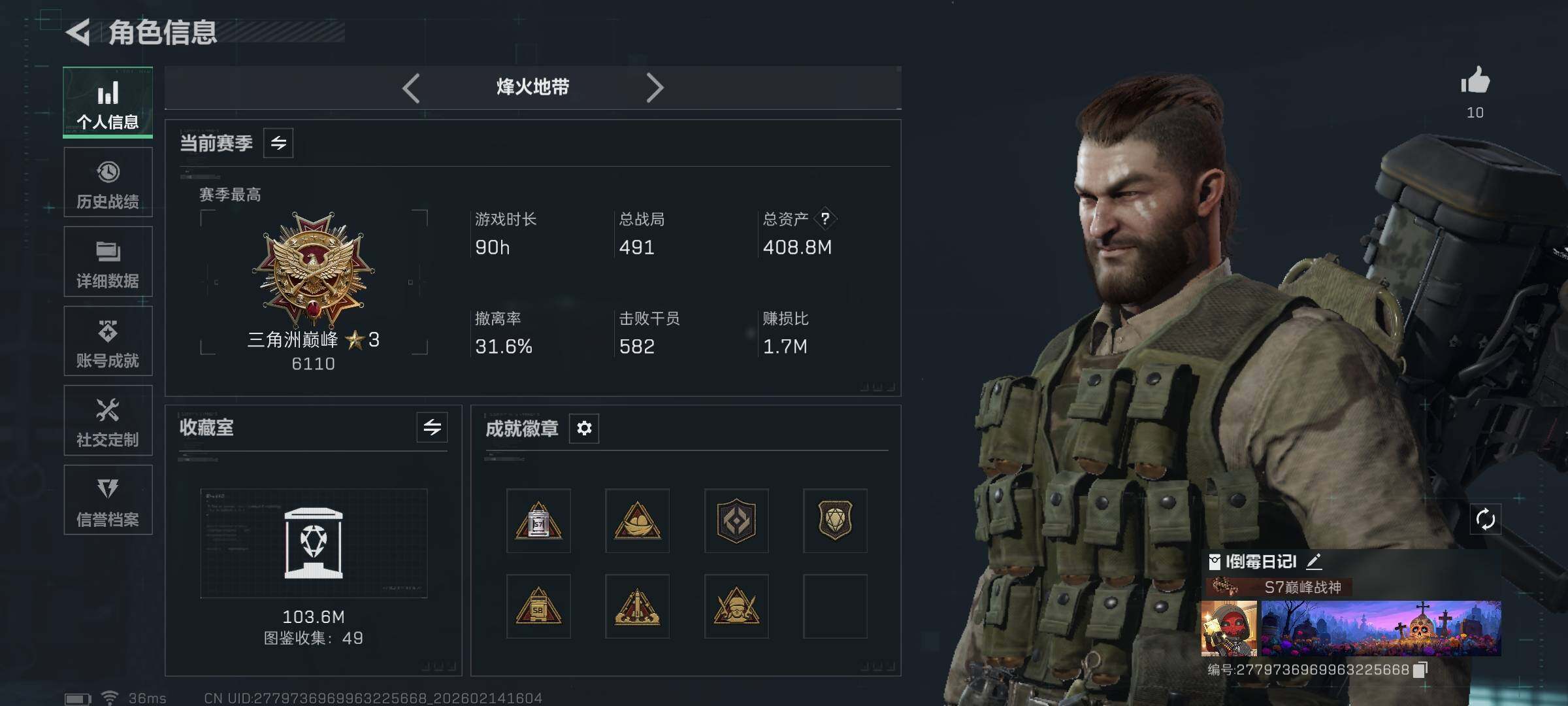Select the skull crossed-swords achievement badge
Image resolution: width=1568 pixels, height=706 pixels.
coord(736,606)
